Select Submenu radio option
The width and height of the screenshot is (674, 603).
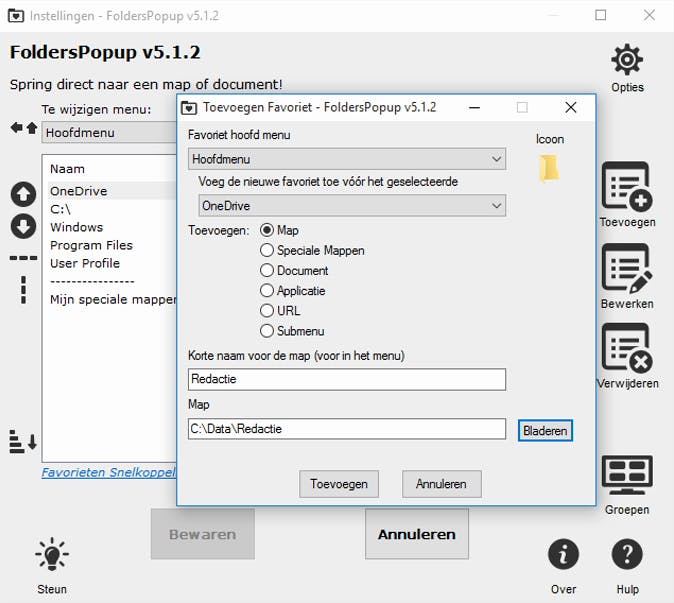pyautogui.click(x=292, y=331)
